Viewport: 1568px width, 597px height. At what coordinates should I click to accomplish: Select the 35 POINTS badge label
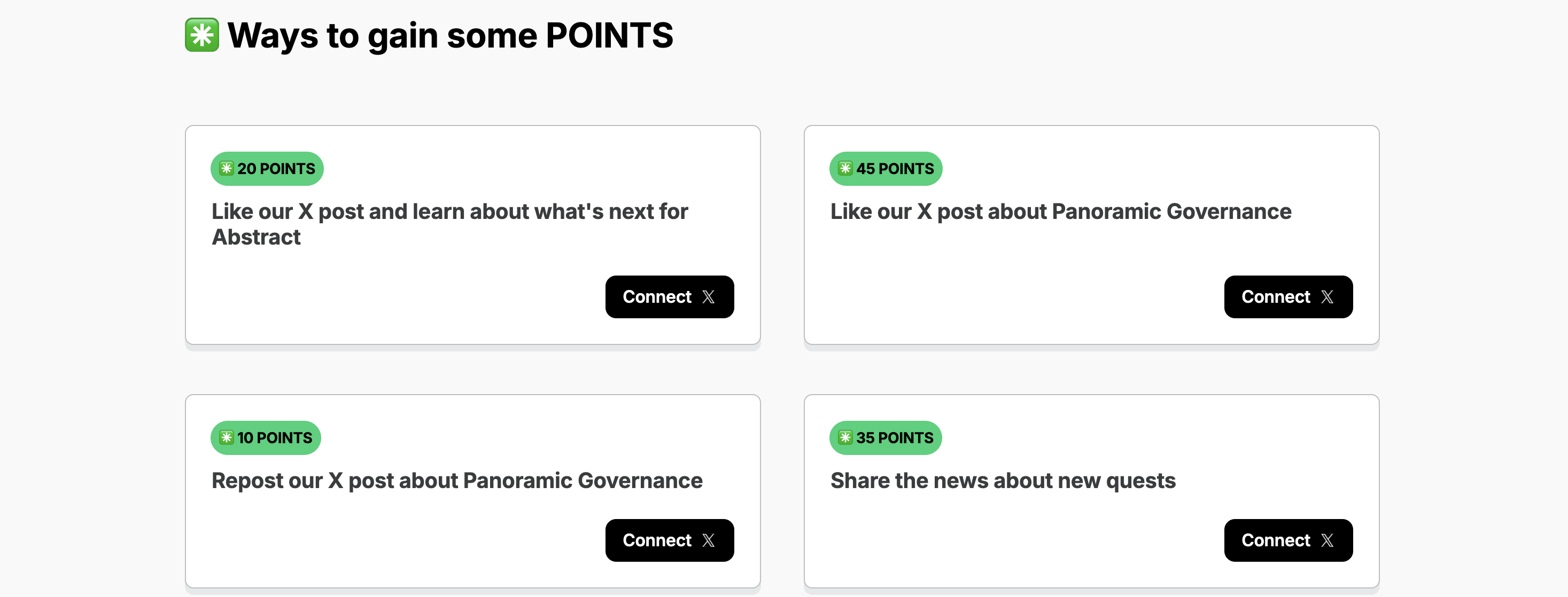[894, 438]
